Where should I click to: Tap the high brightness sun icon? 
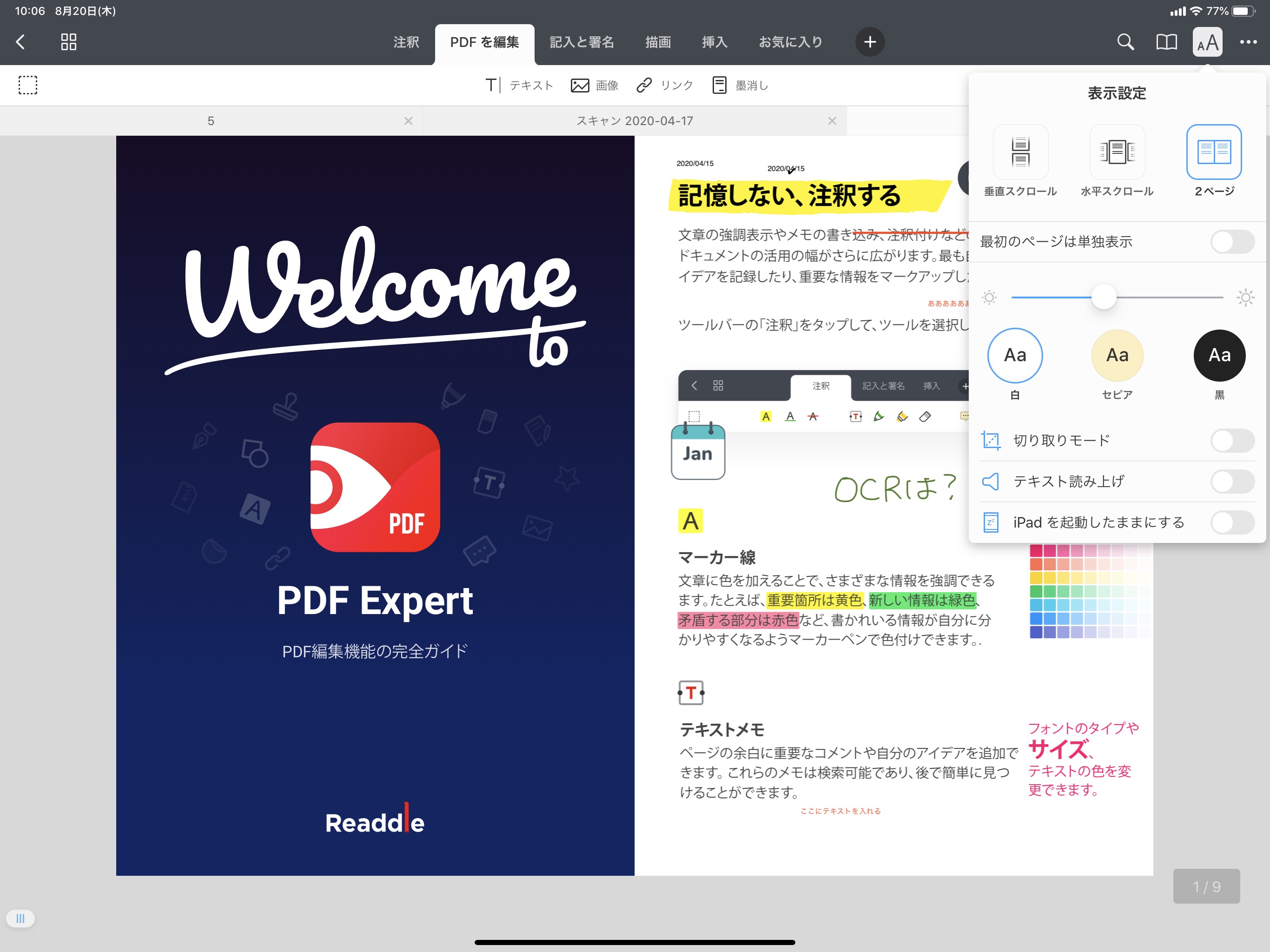(1245, 297)
